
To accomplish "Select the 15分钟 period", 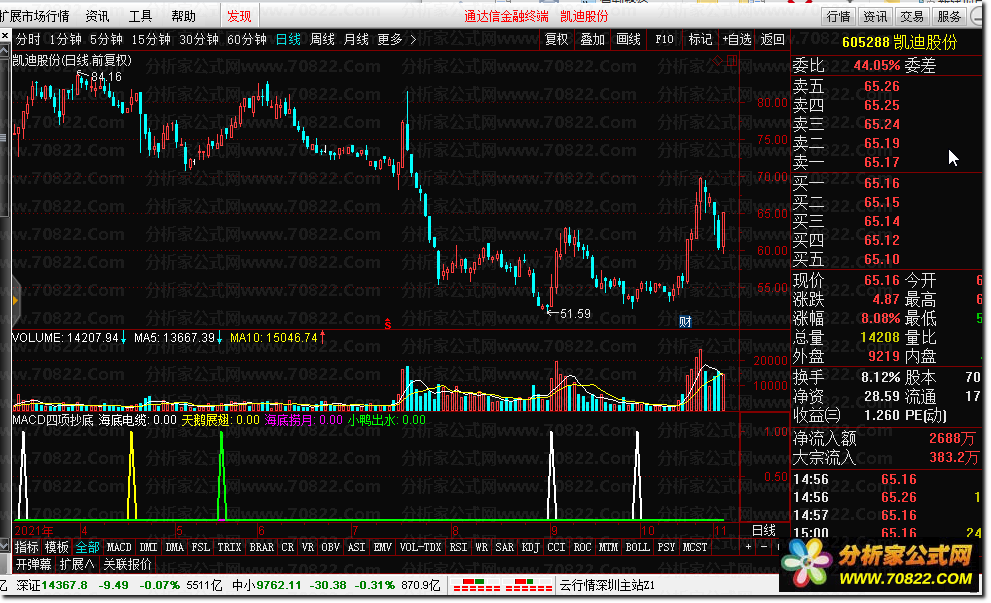I will [x=151, y=39].
